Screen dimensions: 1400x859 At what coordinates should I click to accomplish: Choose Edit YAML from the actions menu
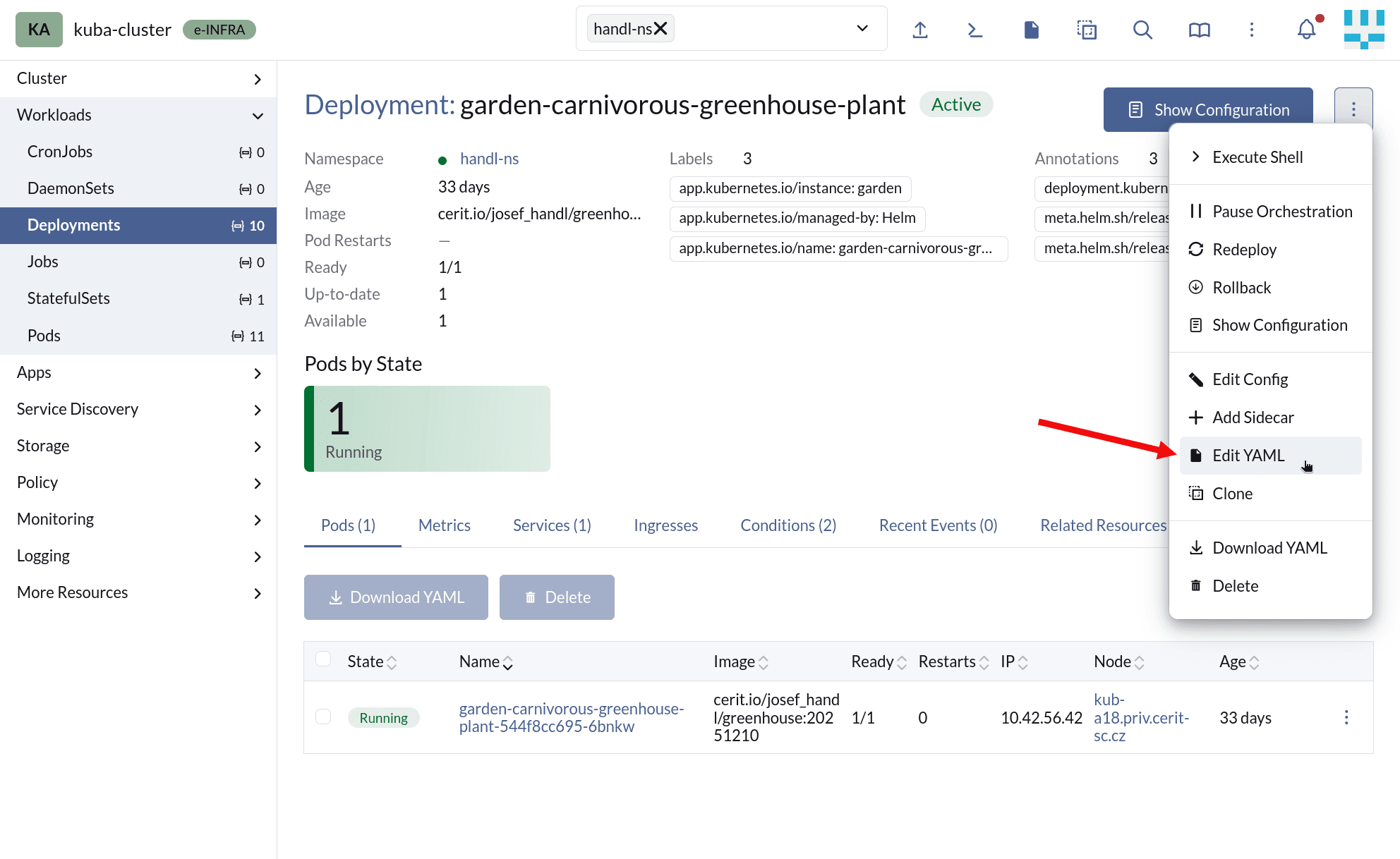point(1248,456)
